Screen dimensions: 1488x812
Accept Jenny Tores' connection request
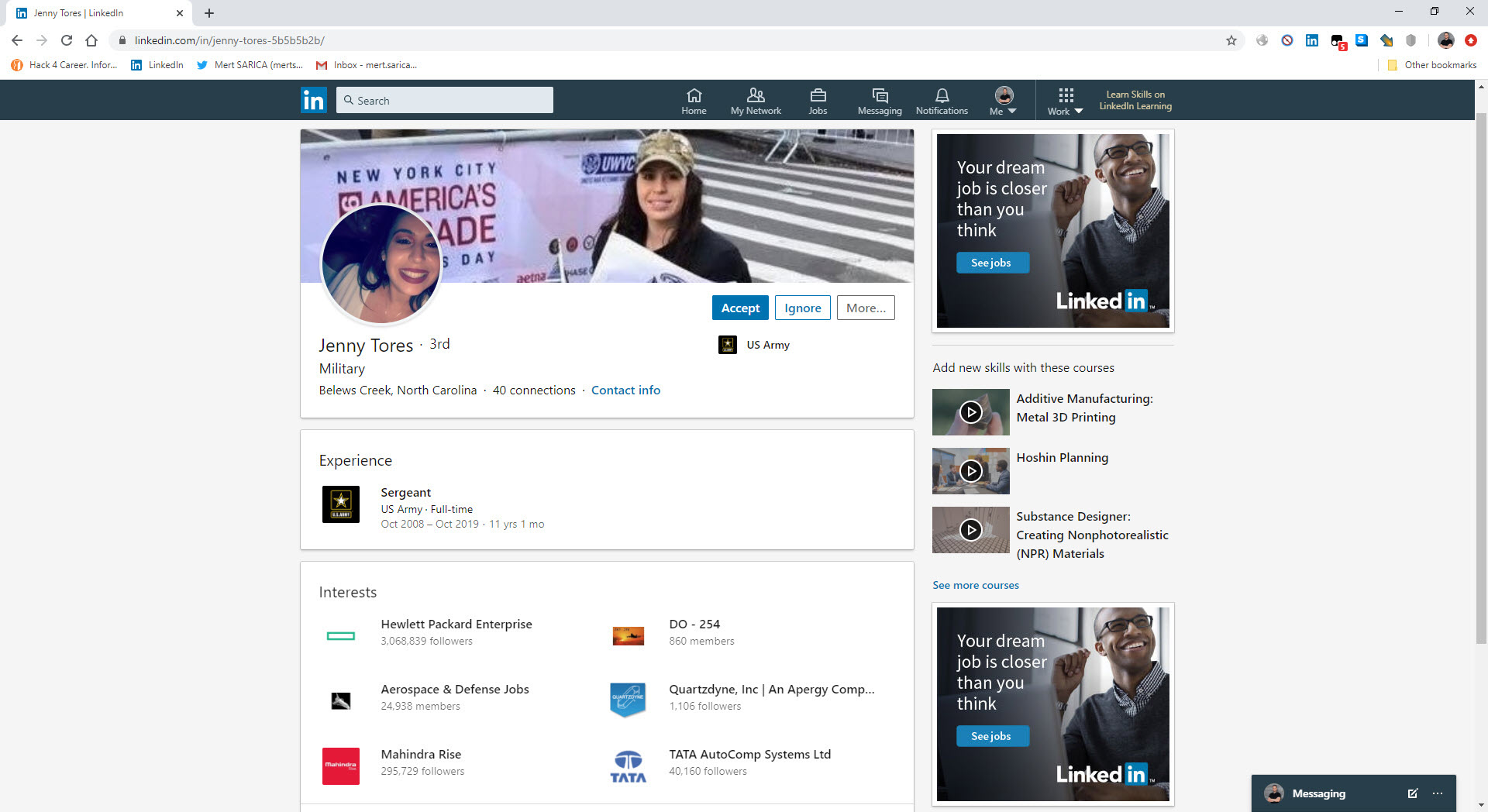740,308
